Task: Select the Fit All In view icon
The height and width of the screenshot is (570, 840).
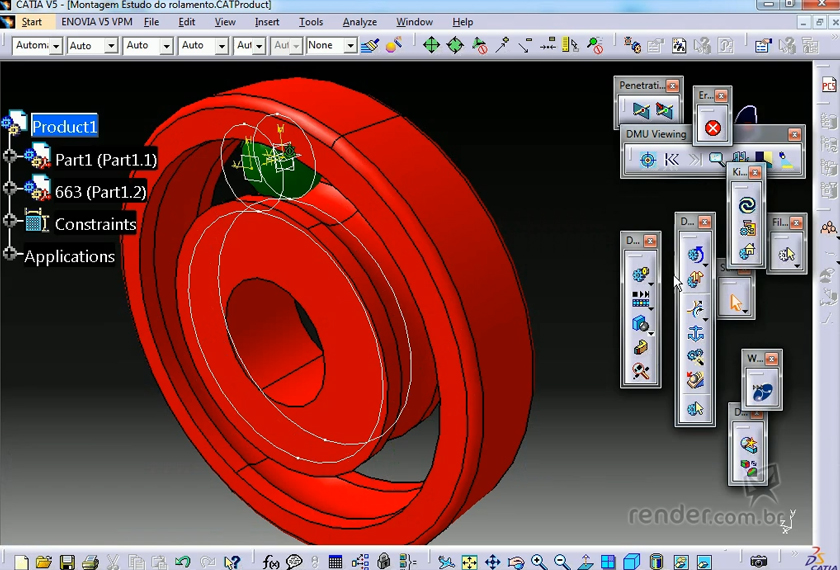Action: [469, 562]
